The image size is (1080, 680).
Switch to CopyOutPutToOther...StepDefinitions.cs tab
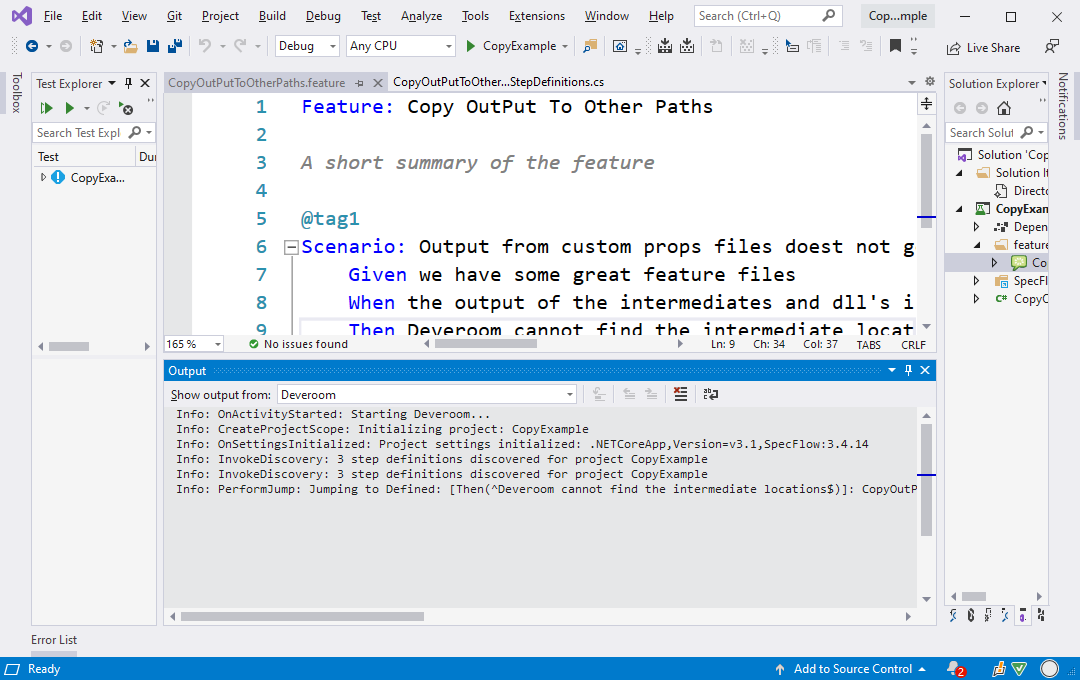point(498,82)
